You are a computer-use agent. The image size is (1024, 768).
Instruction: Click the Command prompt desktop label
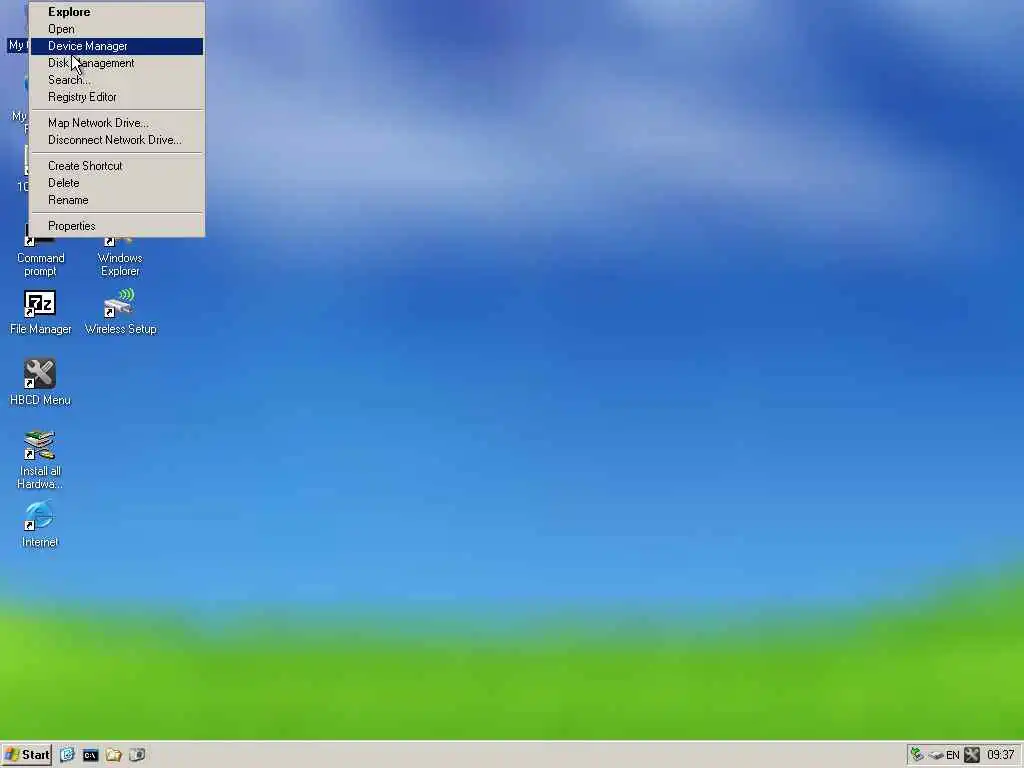point(40,264)
